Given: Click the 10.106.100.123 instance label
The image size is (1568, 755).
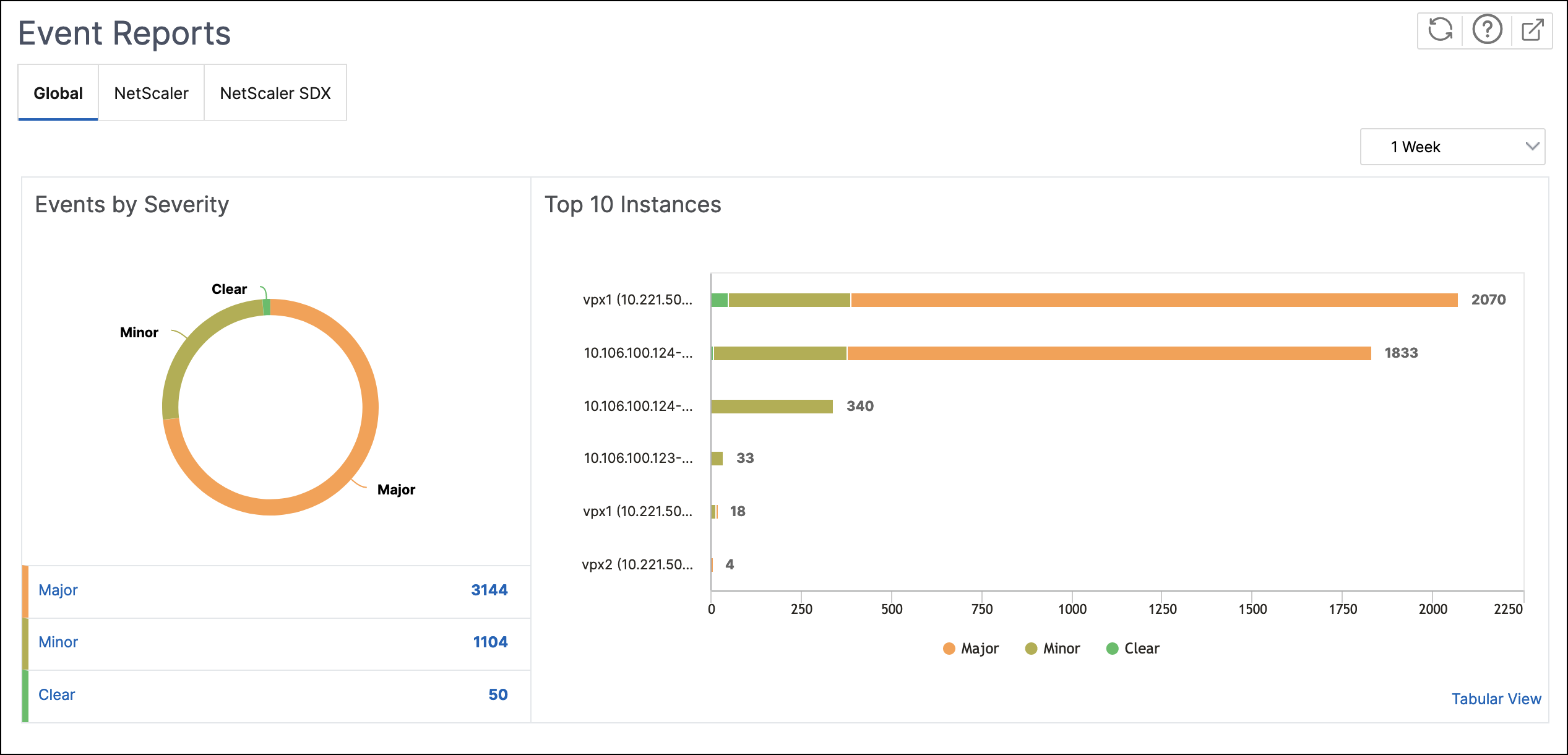Looking at the screenshot, I should click(638, 458).
